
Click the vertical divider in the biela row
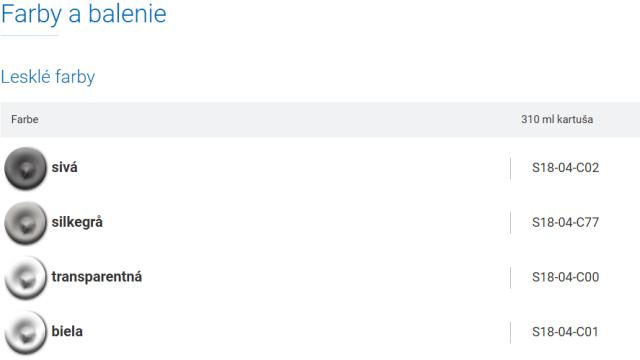(x=510, y=332)
